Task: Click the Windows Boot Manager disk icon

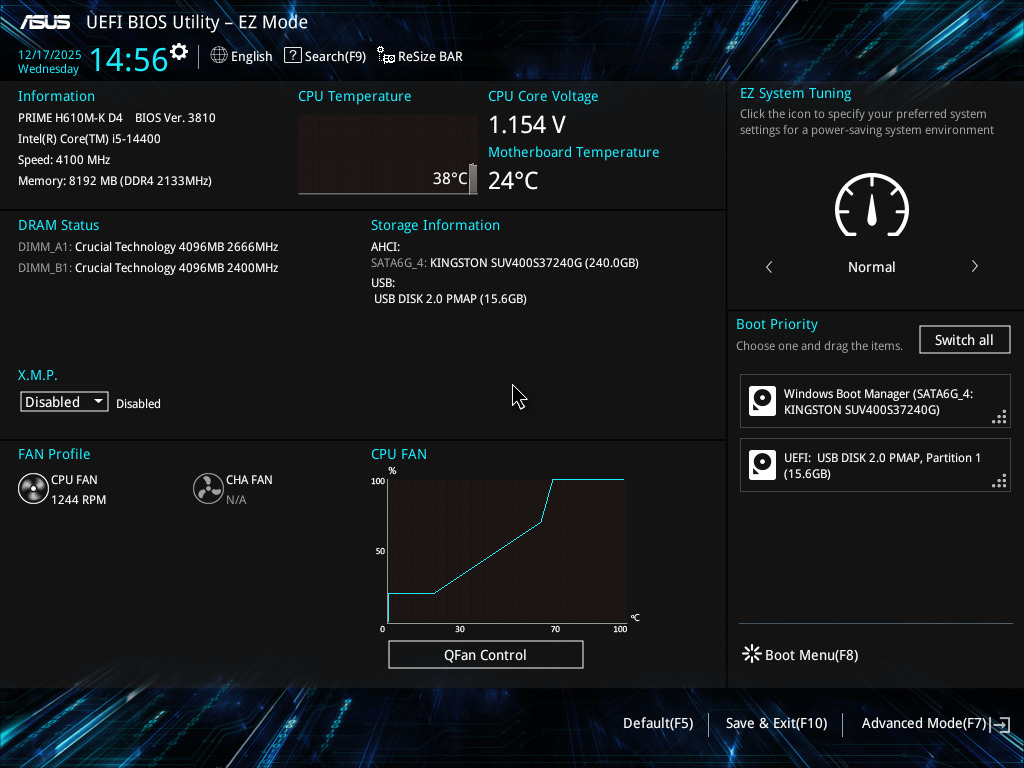Action: 762,401
